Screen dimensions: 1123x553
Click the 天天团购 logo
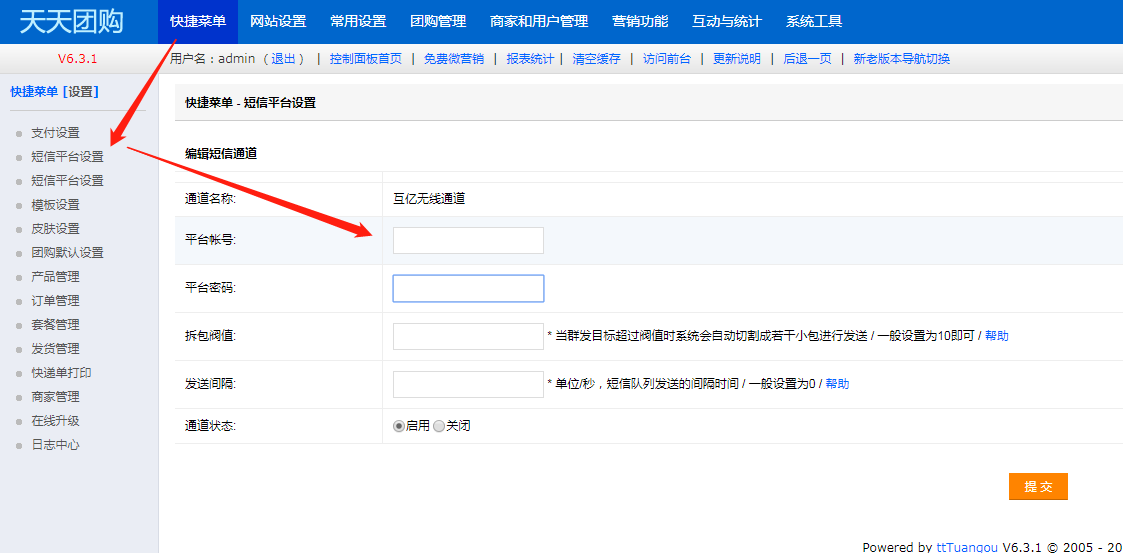point(71,21)
